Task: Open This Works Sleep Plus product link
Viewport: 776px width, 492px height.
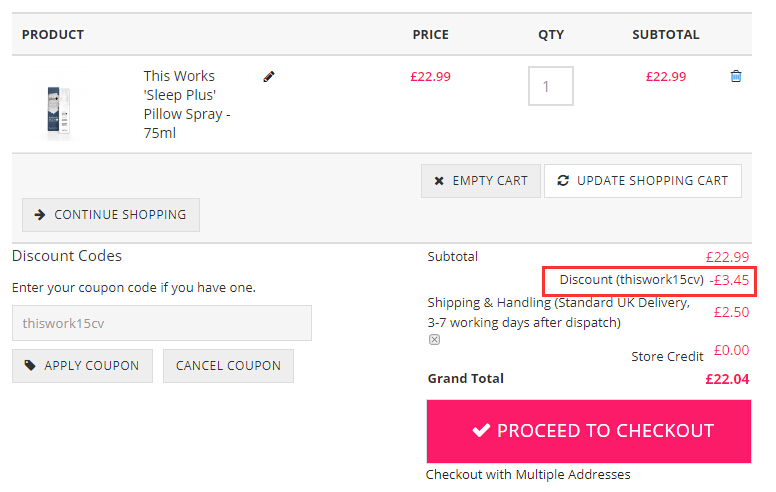Action: [x=187, y=104]
